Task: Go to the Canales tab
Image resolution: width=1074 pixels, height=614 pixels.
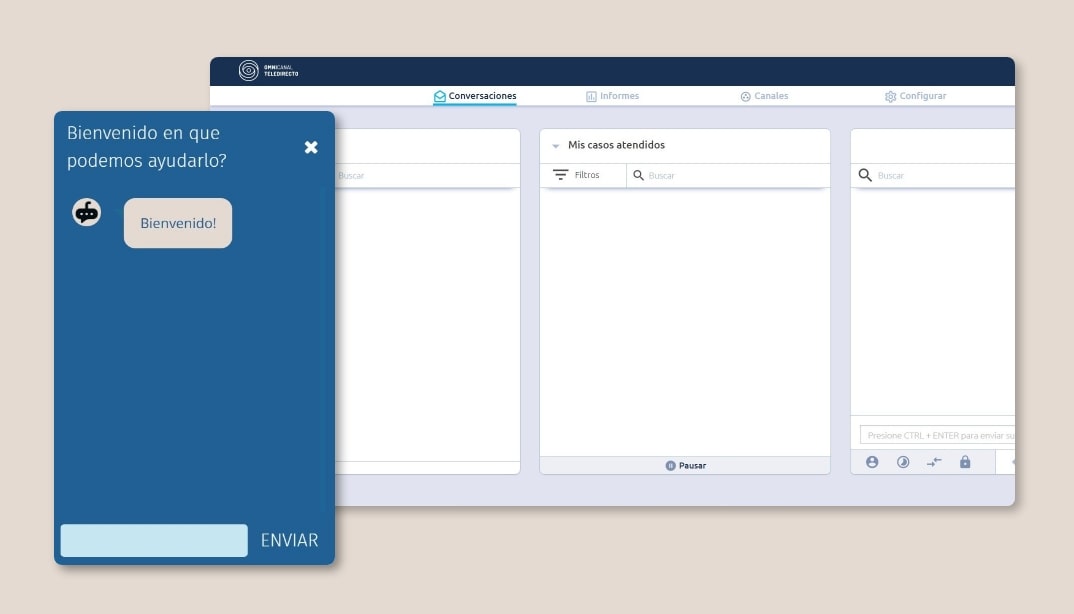Action: [x=764, y=96]
